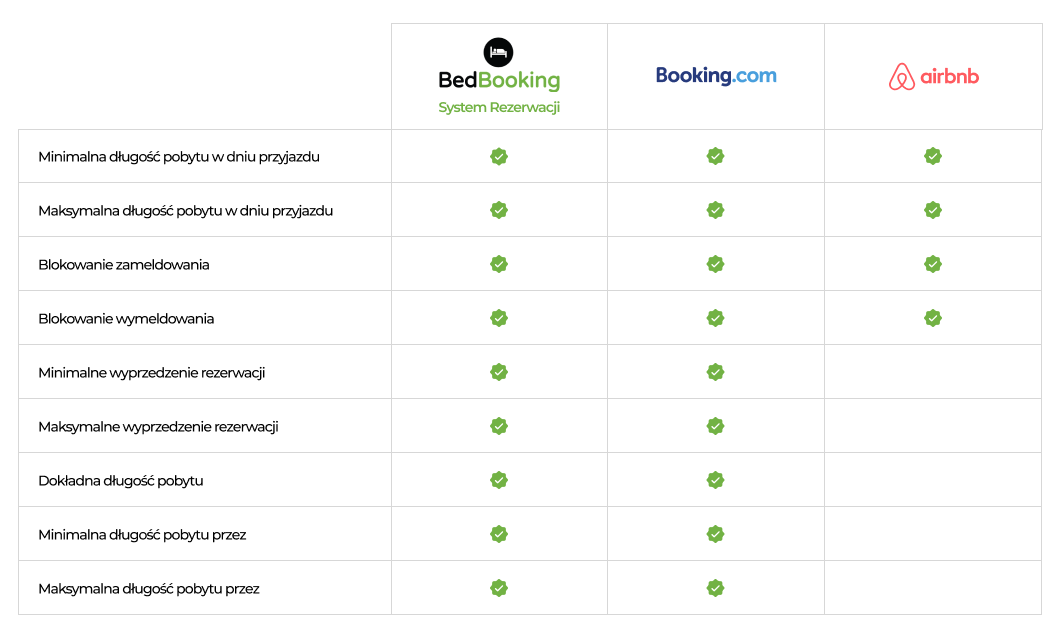Click the Airbnb logo
Image resolution: width=1061 pixels, height=639 pixels.
click(x=934, y=76)
